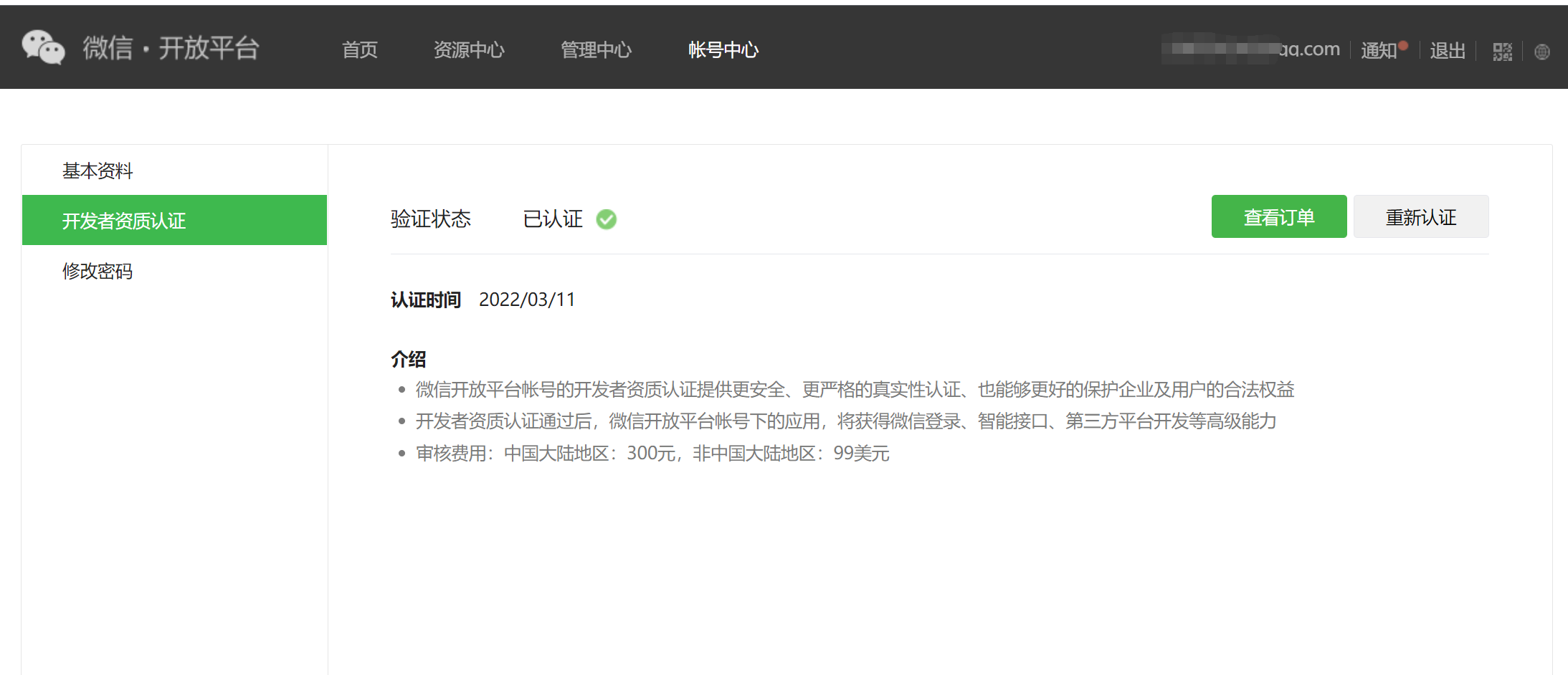Click the green verified checkmark icon
Image resolution: width=1568 pixels, height=675 pixels.
607,219
